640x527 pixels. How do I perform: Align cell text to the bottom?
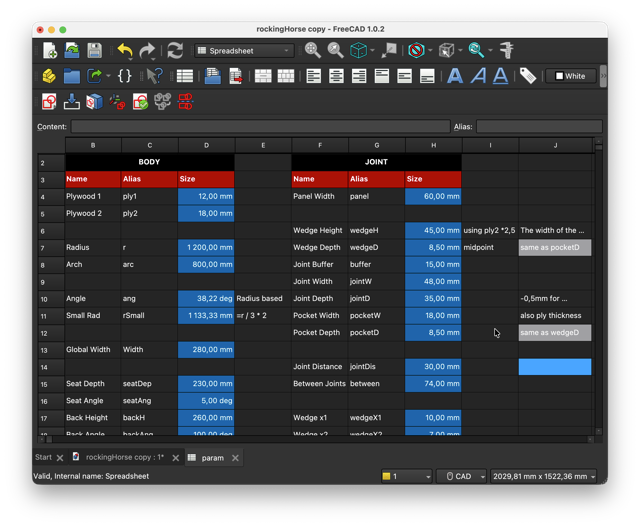(427, 76)
